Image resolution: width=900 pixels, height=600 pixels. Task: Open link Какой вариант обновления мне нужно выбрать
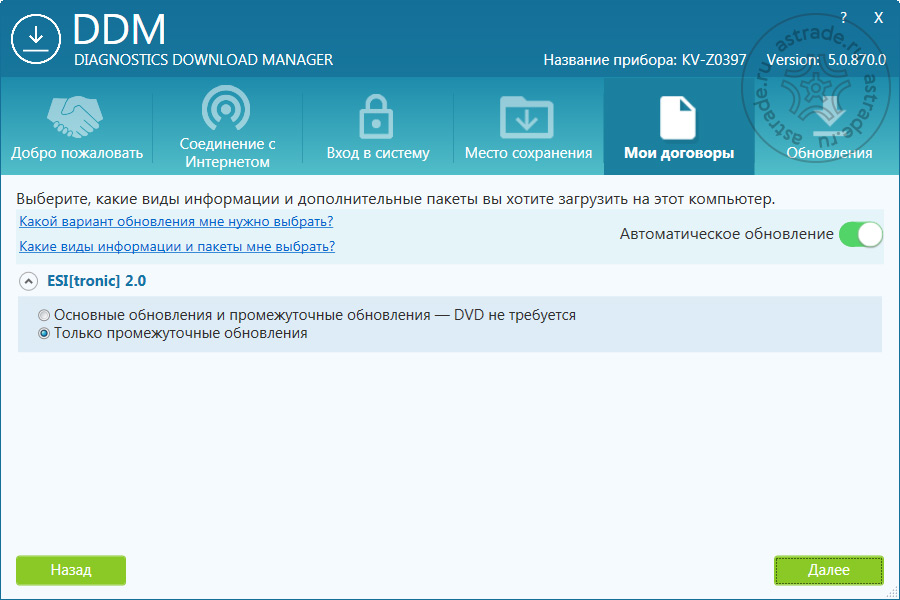176,222
